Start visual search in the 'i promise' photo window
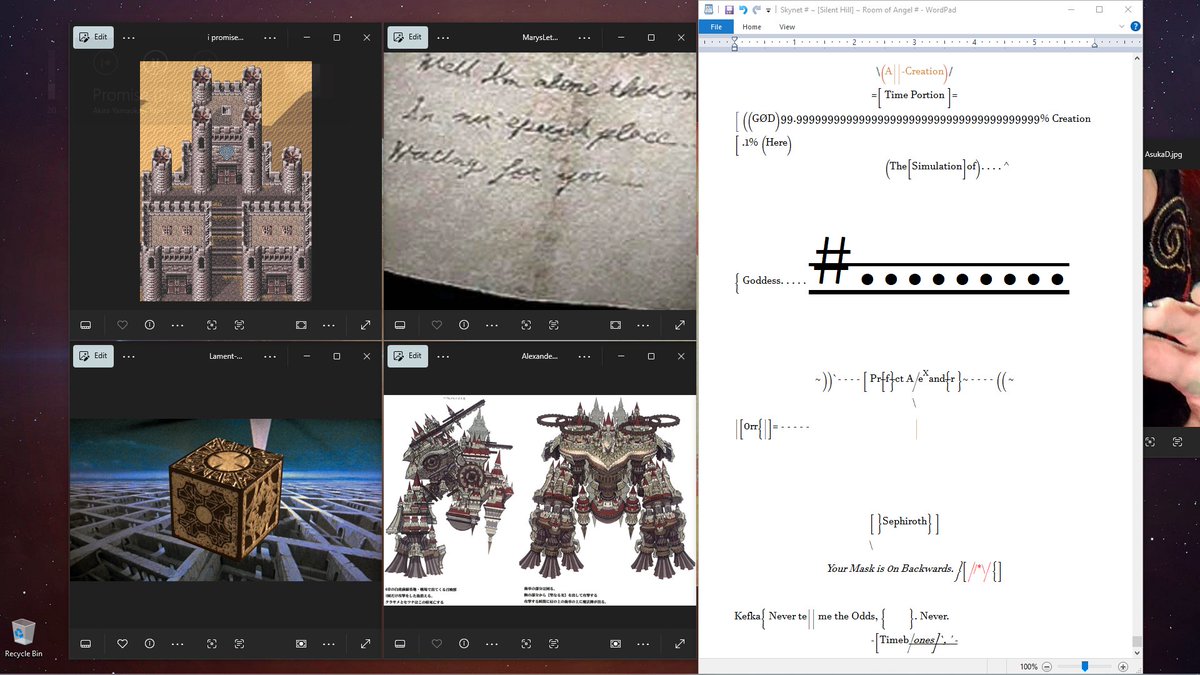The height and width of the screenshot is (675, 1200). coord(212,325)
